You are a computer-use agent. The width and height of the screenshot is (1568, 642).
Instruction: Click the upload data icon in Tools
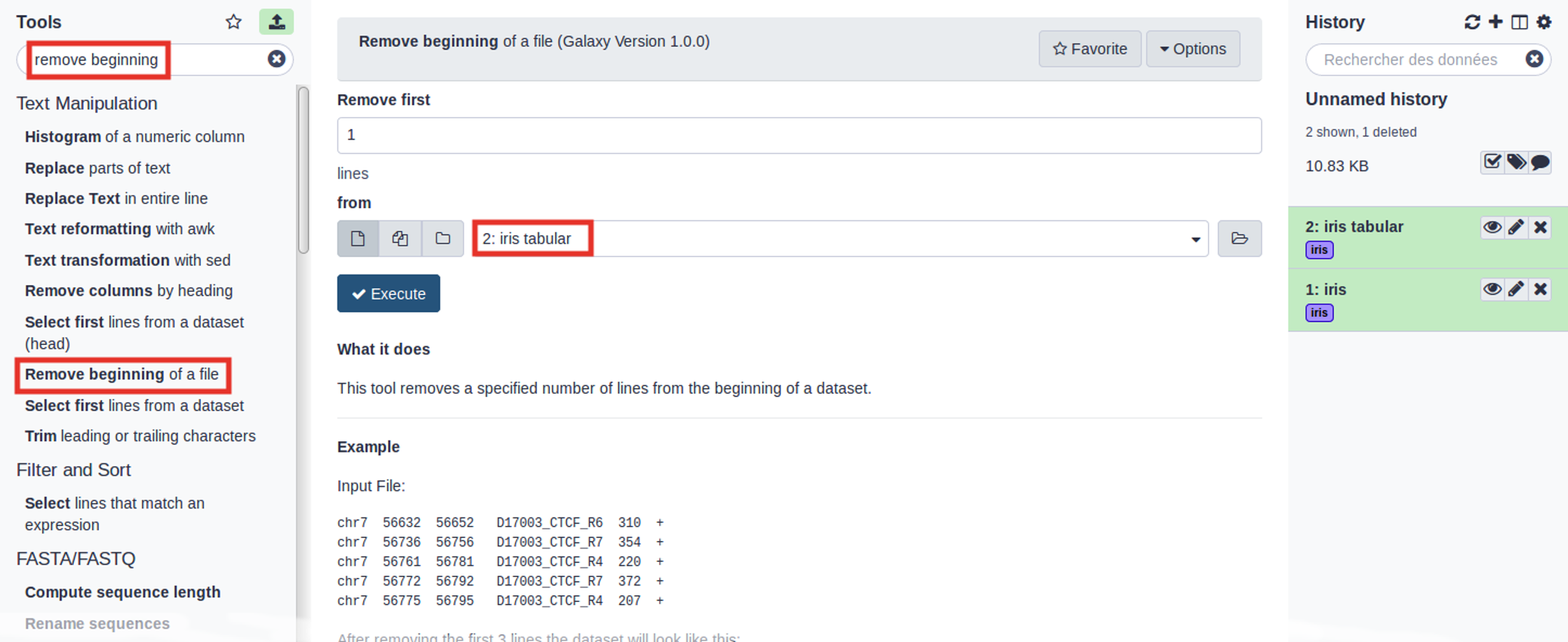click(x=276, y=22)
